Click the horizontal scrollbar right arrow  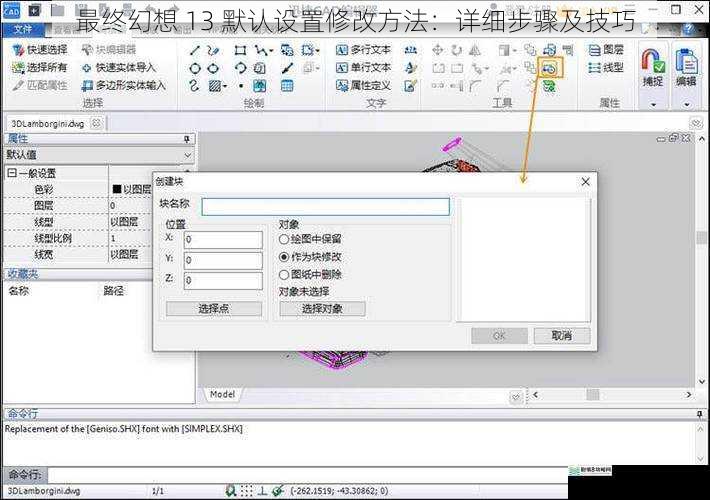pyautogui.click(x=688, y=395)
